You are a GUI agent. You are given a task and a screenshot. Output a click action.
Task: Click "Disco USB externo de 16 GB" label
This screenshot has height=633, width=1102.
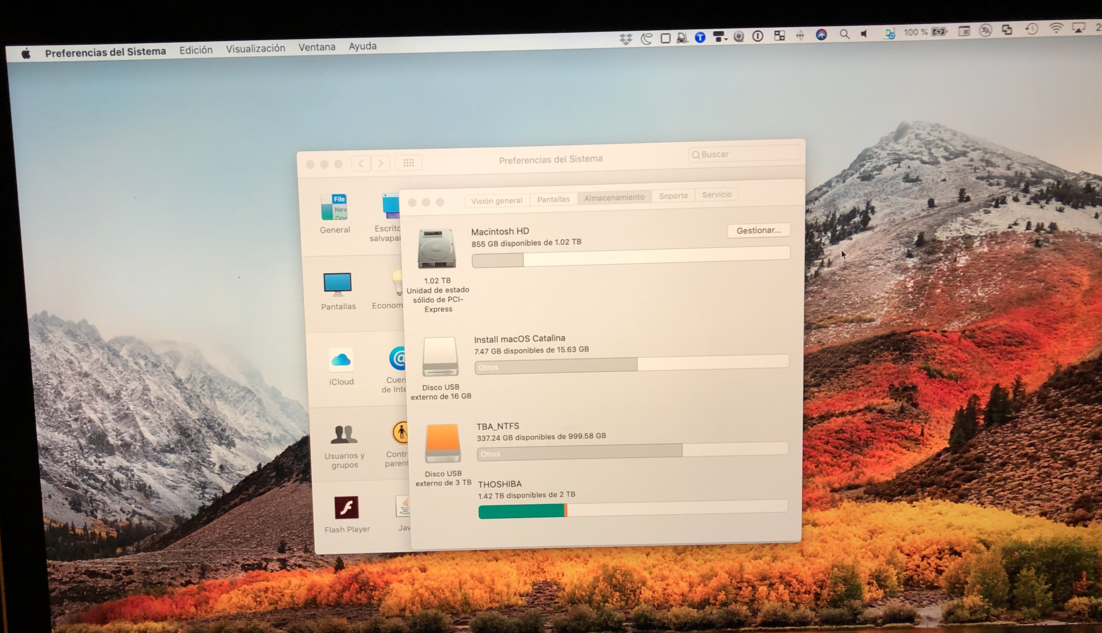441,392
